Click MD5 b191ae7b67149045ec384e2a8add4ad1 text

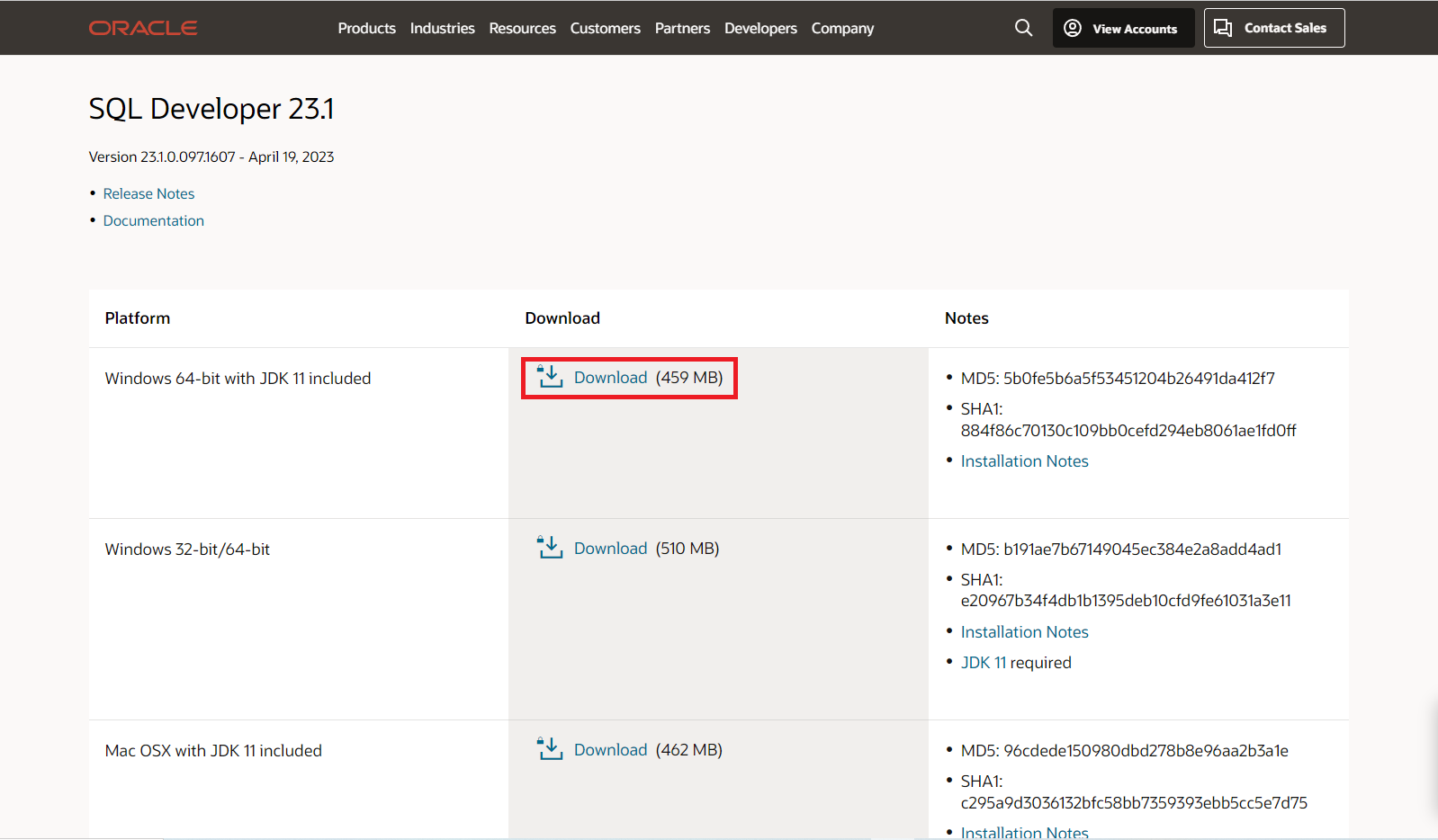tap(1121, 549)
